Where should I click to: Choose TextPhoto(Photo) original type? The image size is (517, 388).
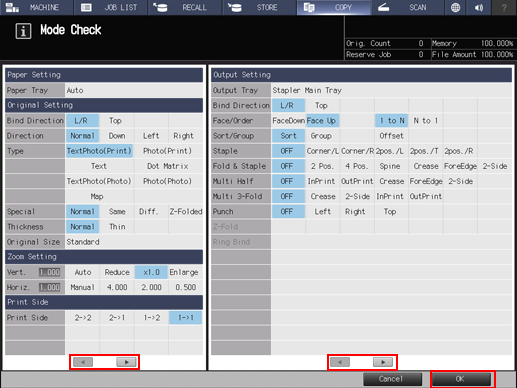click(99, 181)
